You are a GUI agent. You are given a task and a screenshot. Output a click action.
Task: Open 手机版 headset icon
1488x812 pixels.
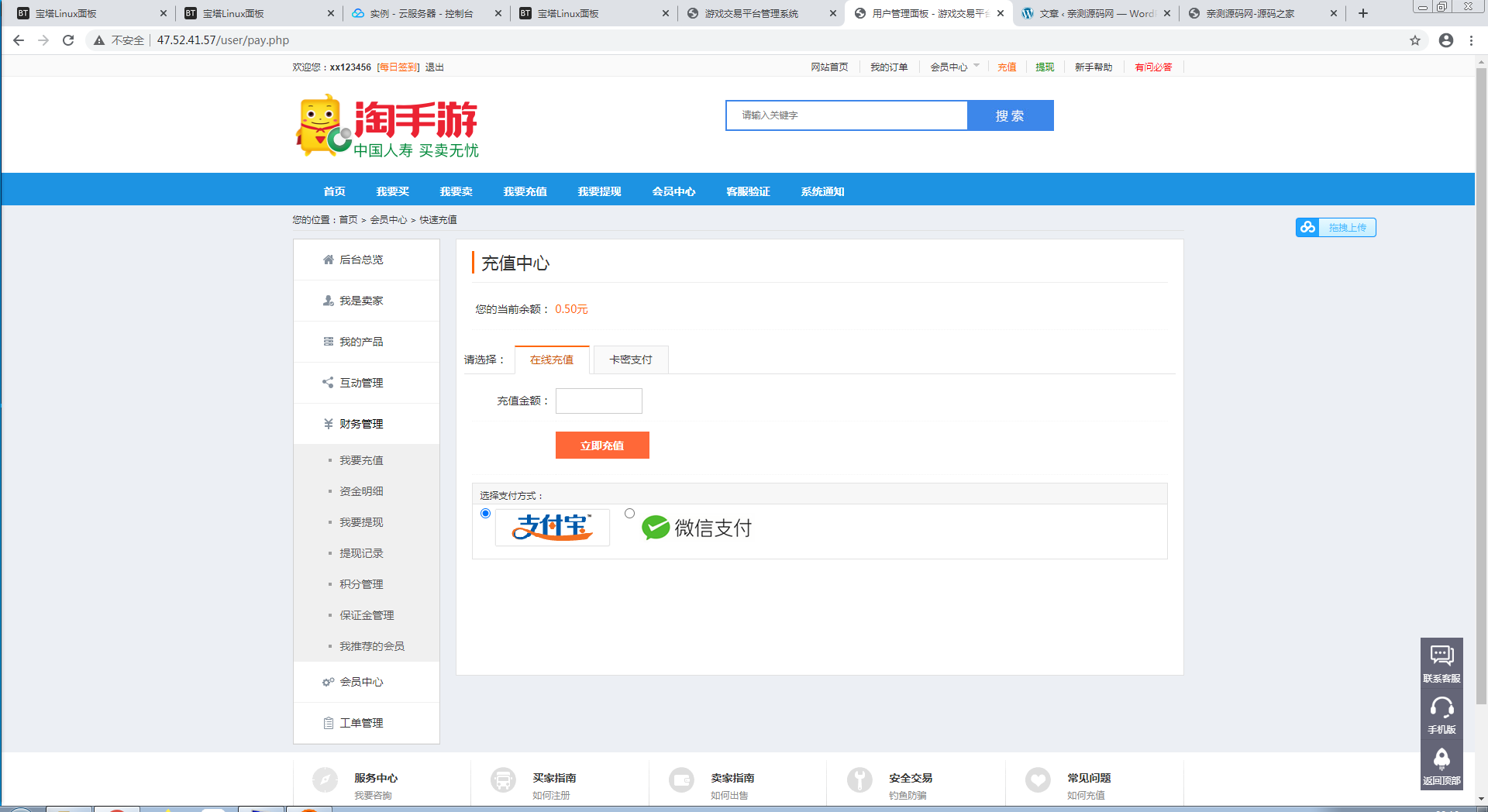[x=1441, y=707]
